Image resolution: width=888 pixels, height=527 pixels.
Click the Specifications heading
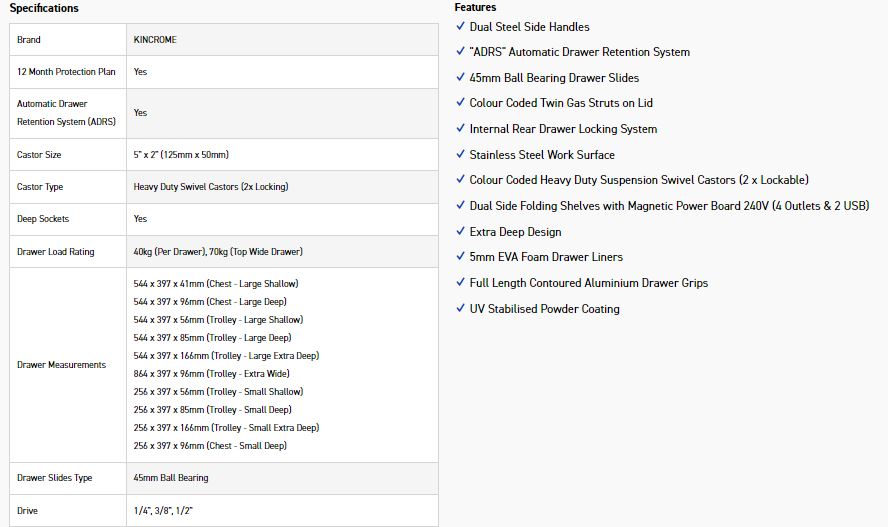pos(44,8)
